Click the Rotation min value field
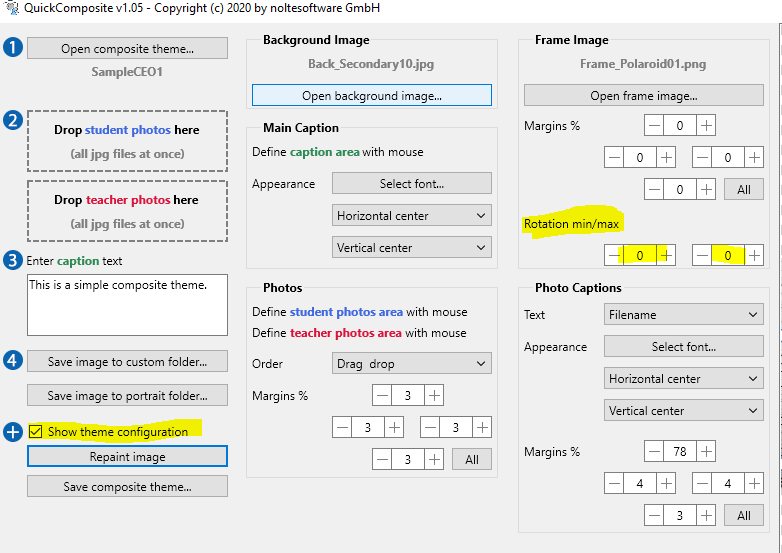 tap(640, 255)
